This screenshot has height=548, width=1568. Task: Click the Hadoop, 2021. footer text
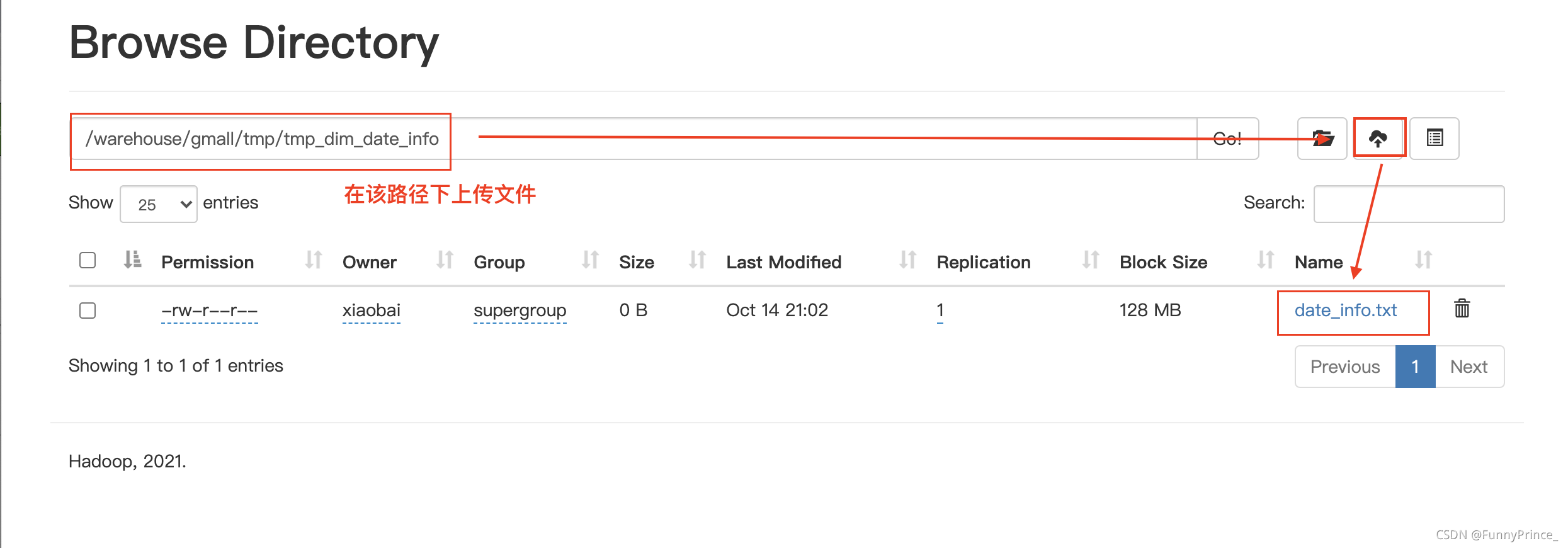[127, 461]
